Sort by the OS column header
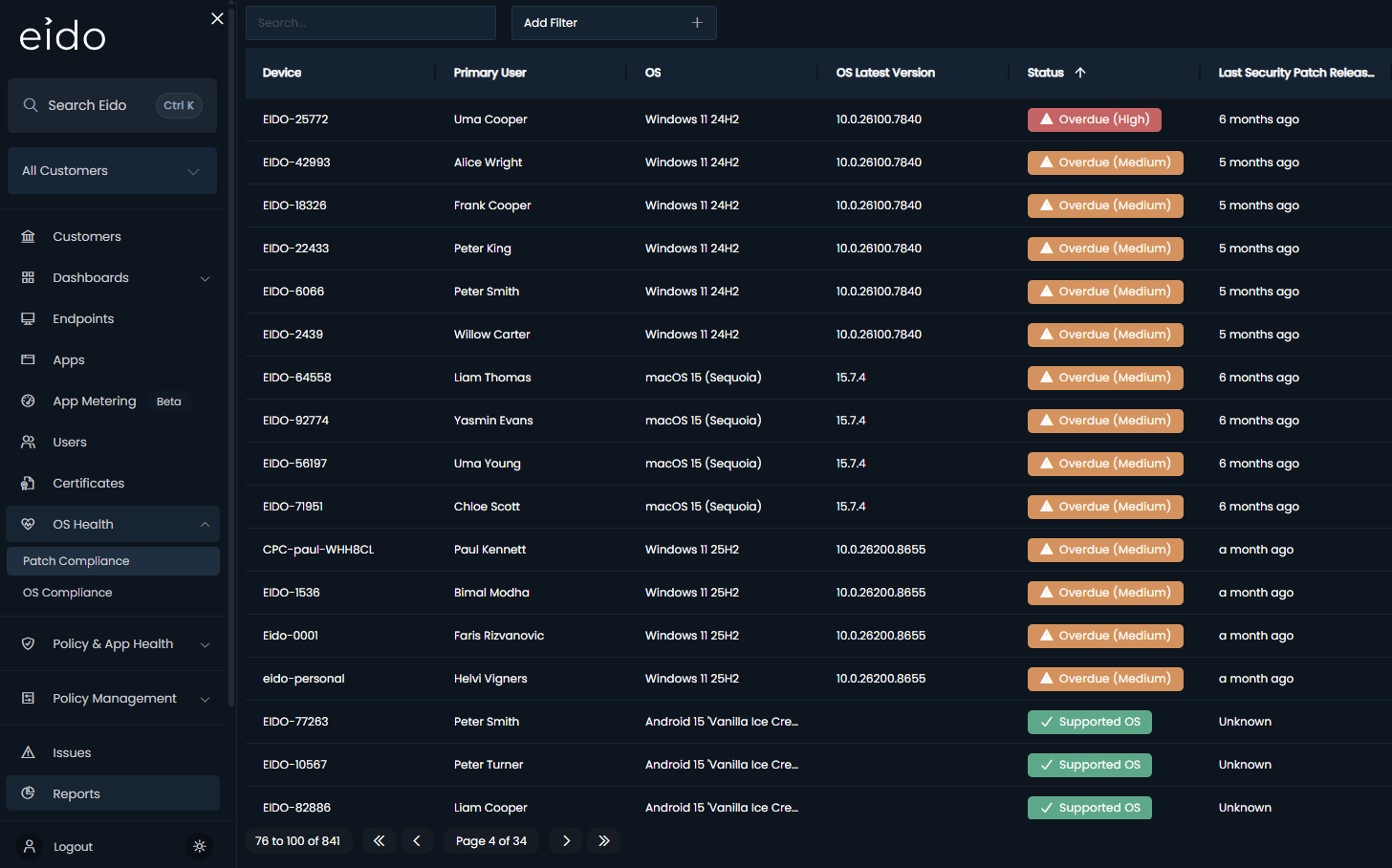 (x=653, y=73)
